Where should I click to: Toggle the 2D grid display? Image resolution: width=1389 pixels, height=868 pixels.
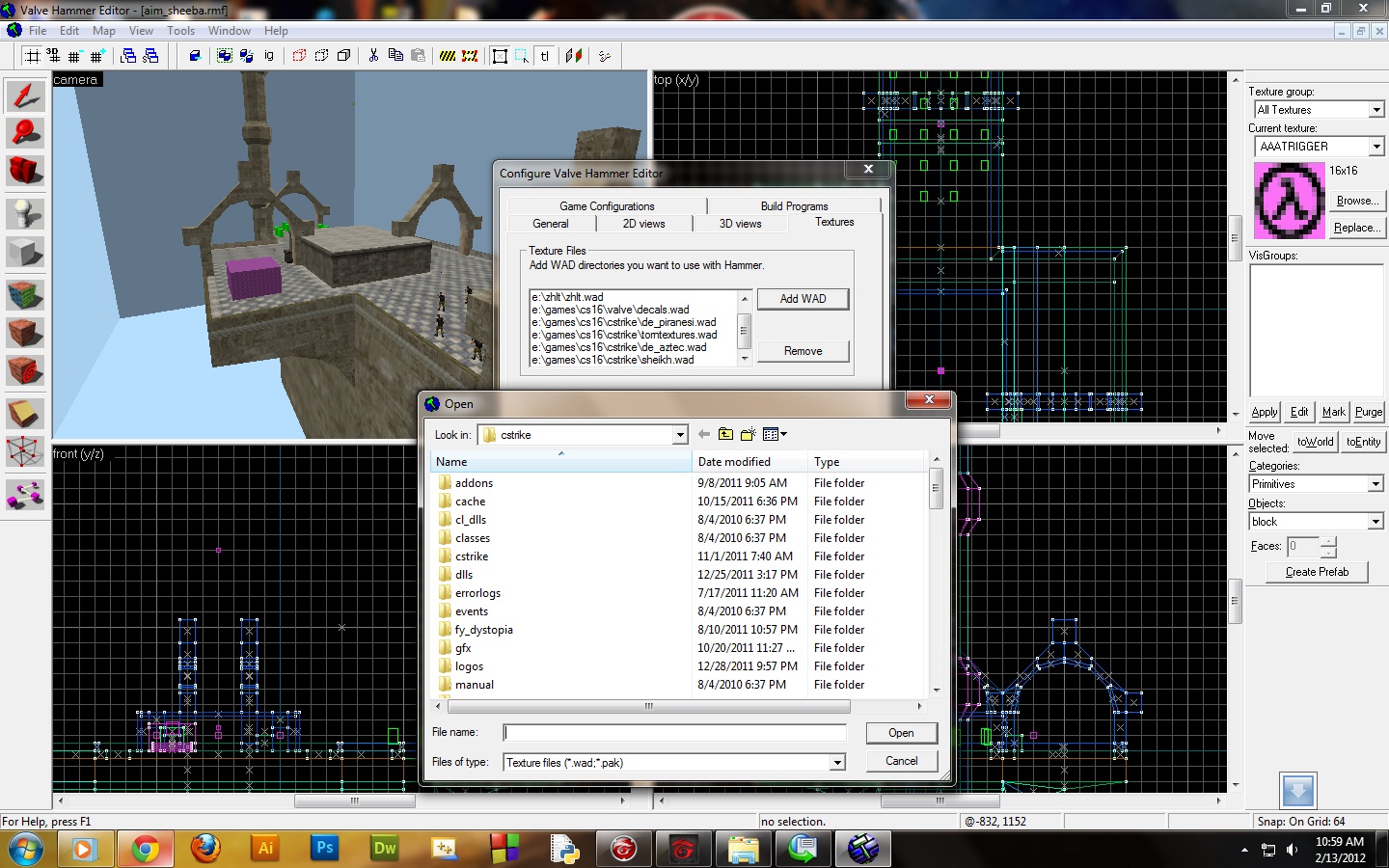pos(32,56)
